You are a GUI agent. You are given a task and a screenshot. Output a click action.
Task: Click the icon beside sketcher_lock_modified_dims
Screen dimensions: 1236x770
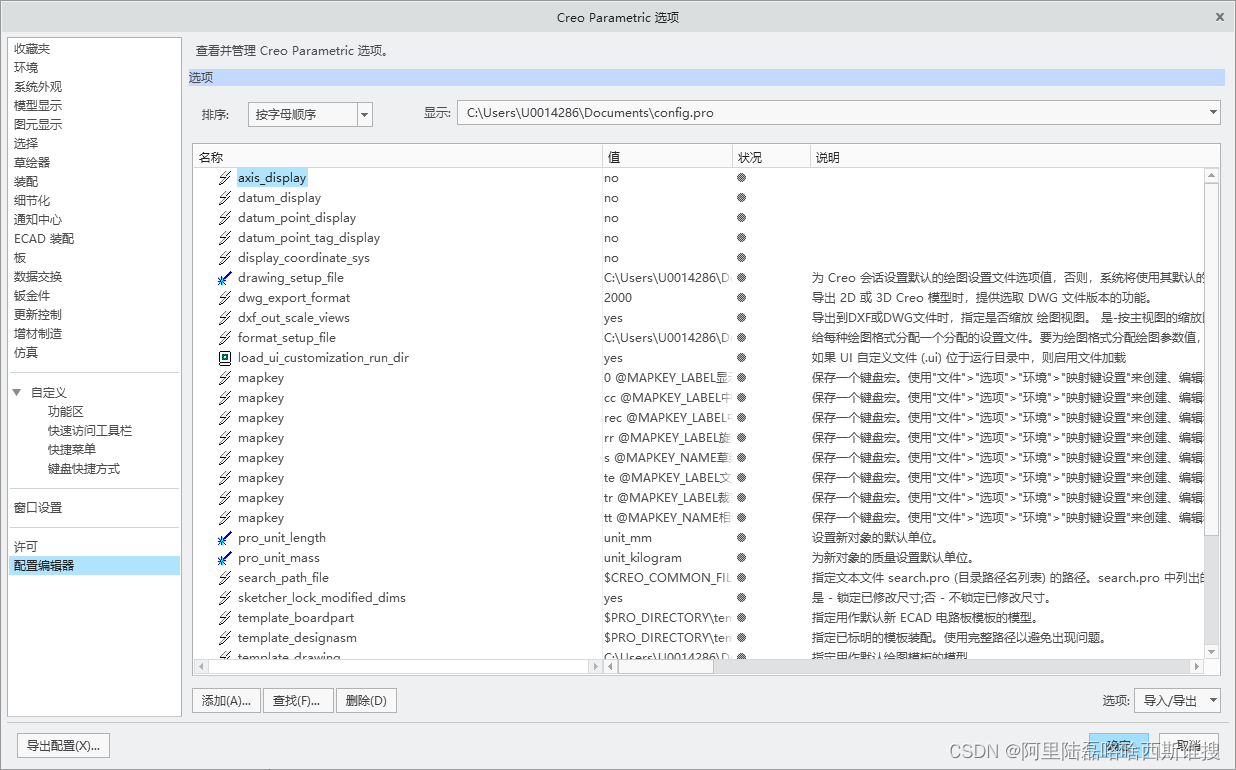[225, 598]
